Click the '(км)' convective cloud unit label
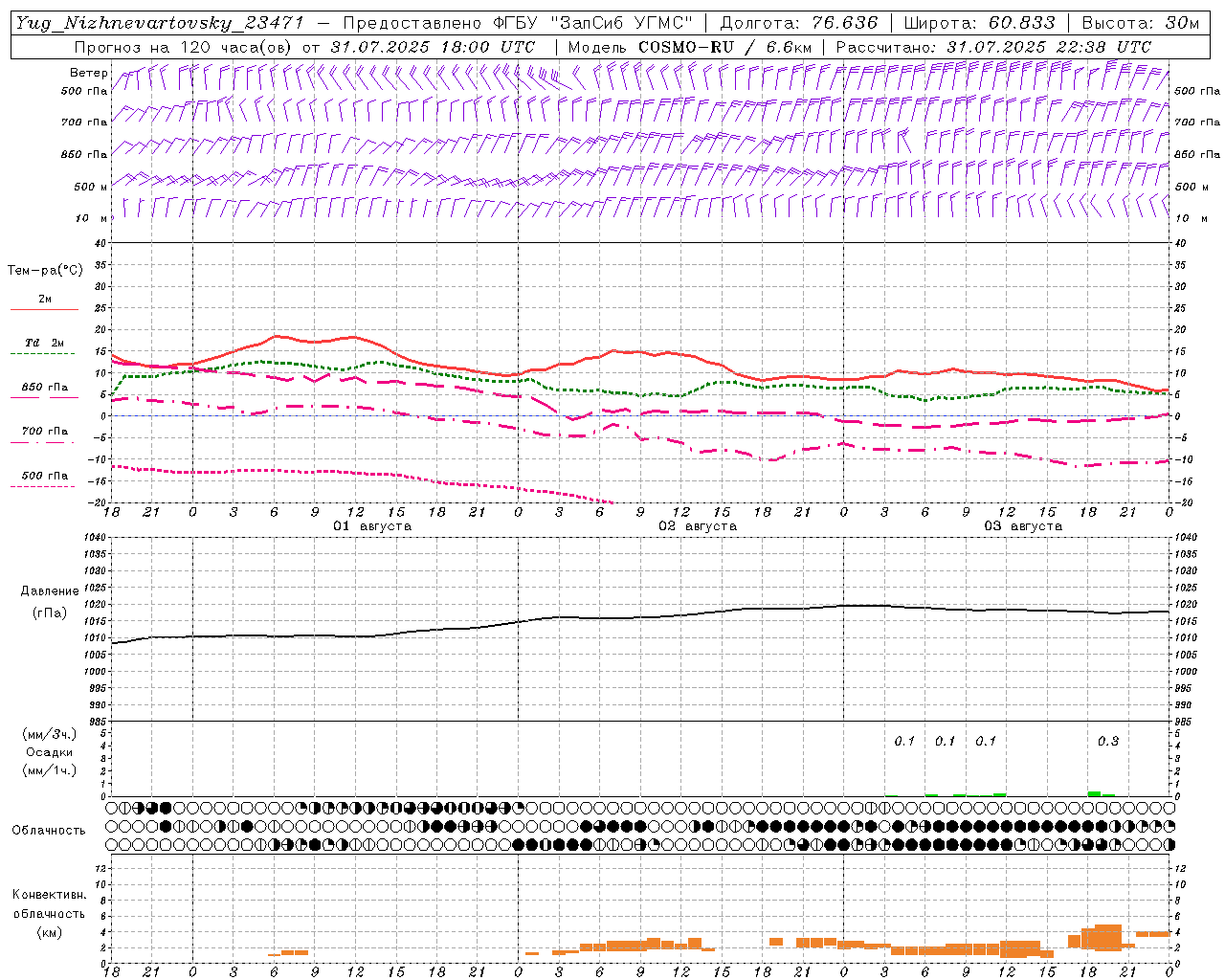1225x980 pixels. pyautogui.click(x=49, y=932)
